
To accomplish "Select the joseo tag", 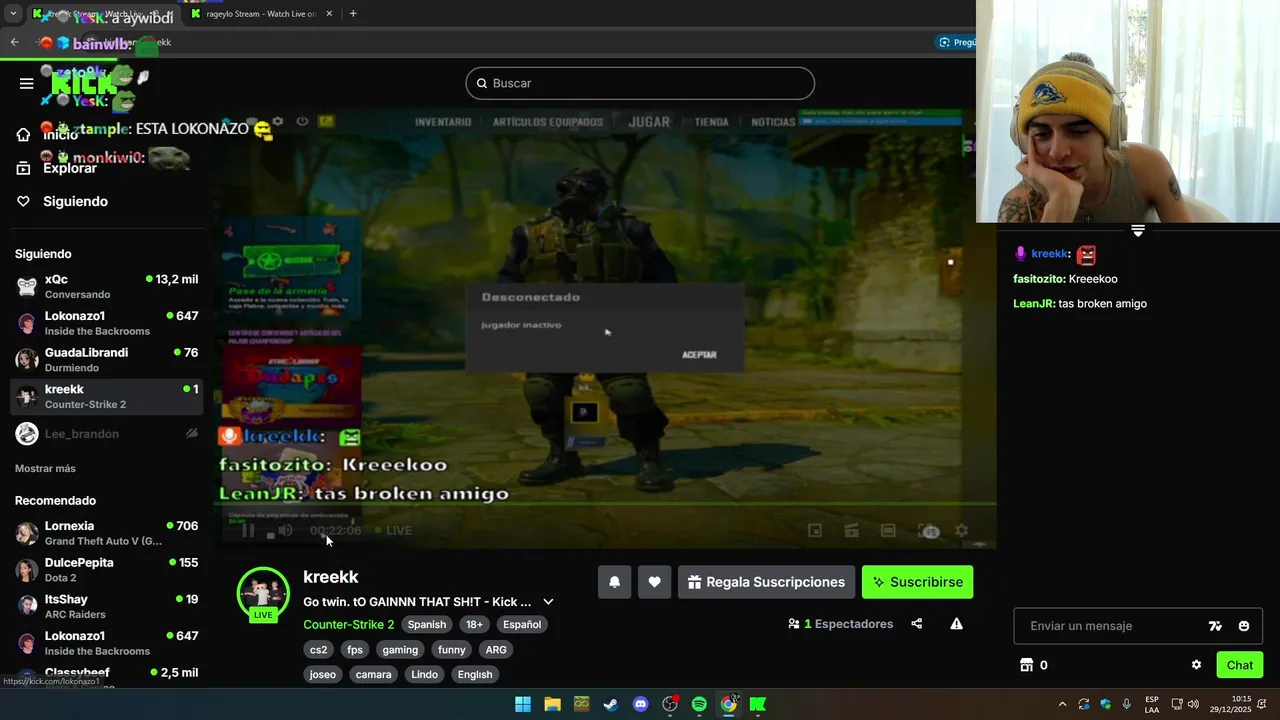I will (x=322, y=674).
